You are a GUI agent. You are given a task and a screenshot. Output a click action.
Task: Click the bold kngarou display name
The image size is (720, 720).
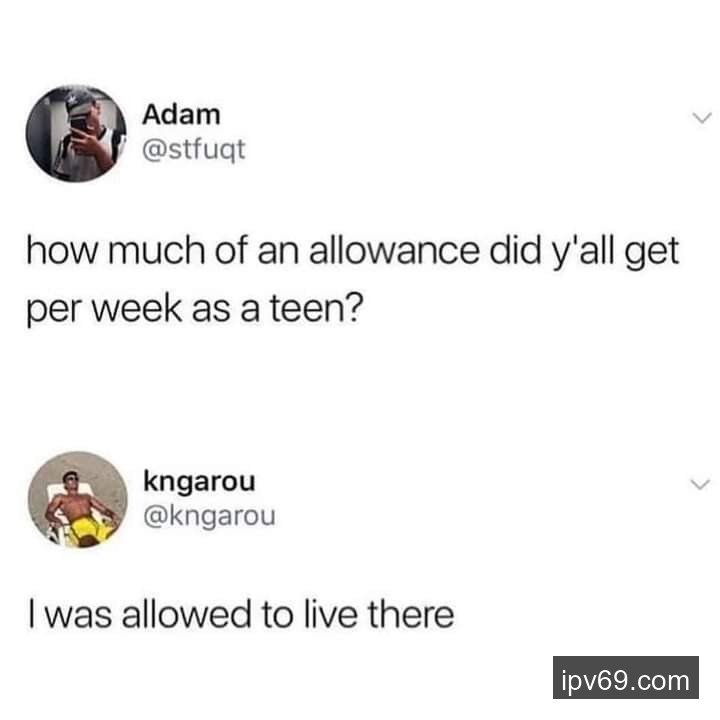199,481
